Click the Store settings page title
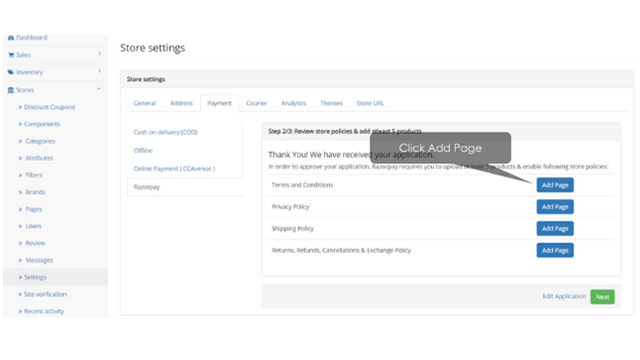Image resolution: width=640 pixels, height=360 pixels. coord(152,48)
